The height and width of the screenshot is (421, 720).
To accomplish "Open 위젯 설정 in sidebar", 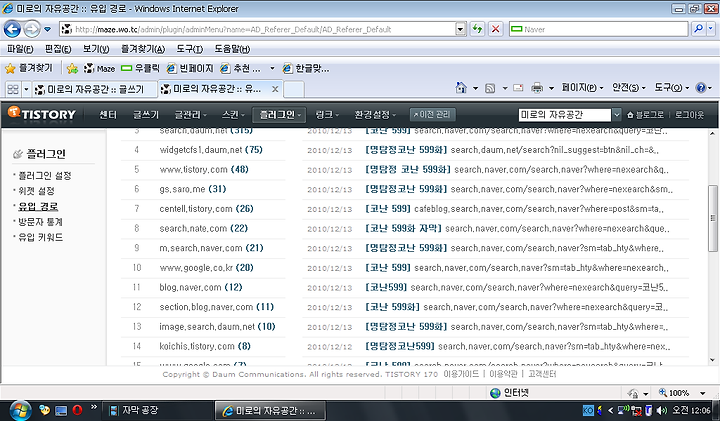I will click(x=36, y=191).
